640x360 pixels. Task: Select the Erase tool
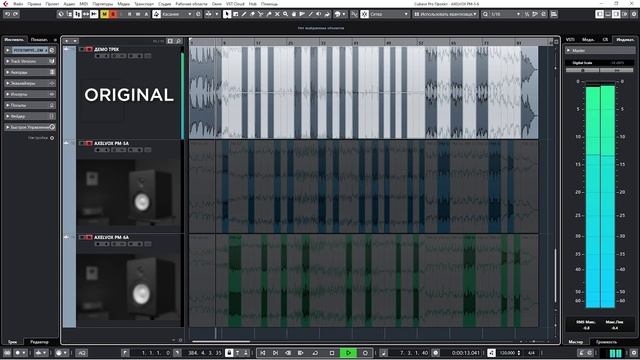pyautogui.click(x=252, y=14)
